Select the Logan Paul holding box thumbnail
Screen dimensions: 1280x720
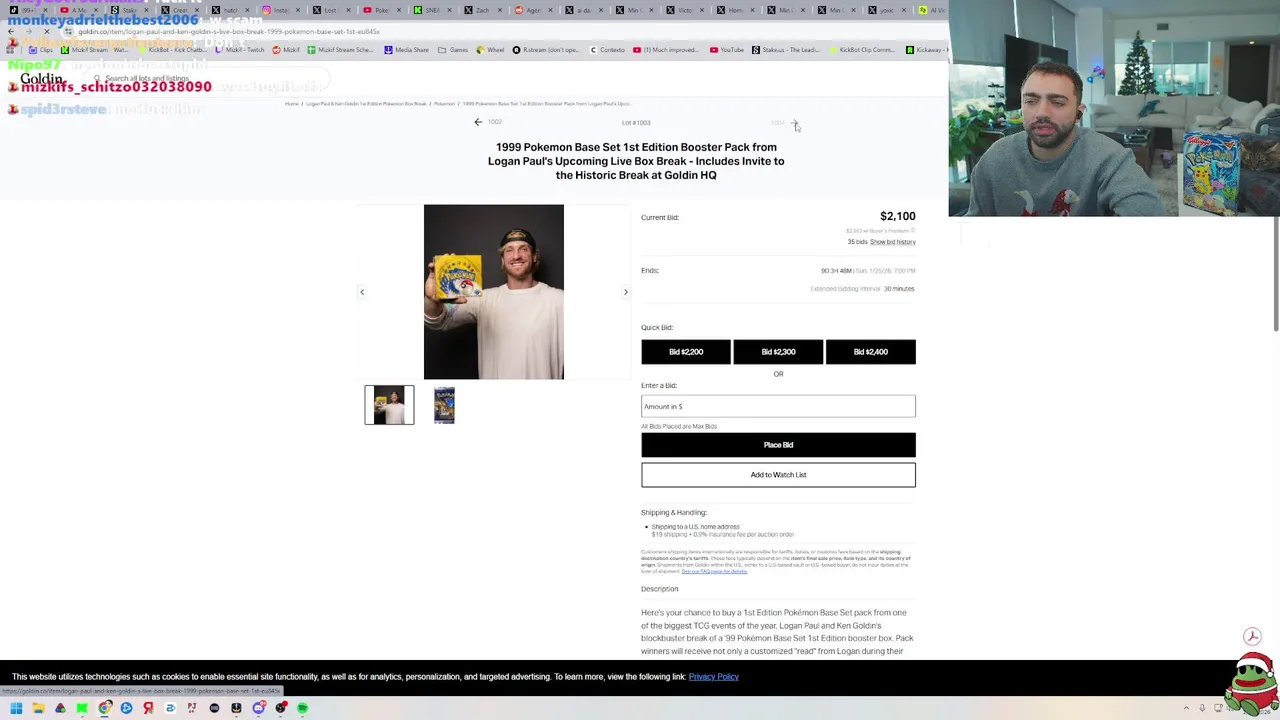pyautogui.click(x=389, y=405)
